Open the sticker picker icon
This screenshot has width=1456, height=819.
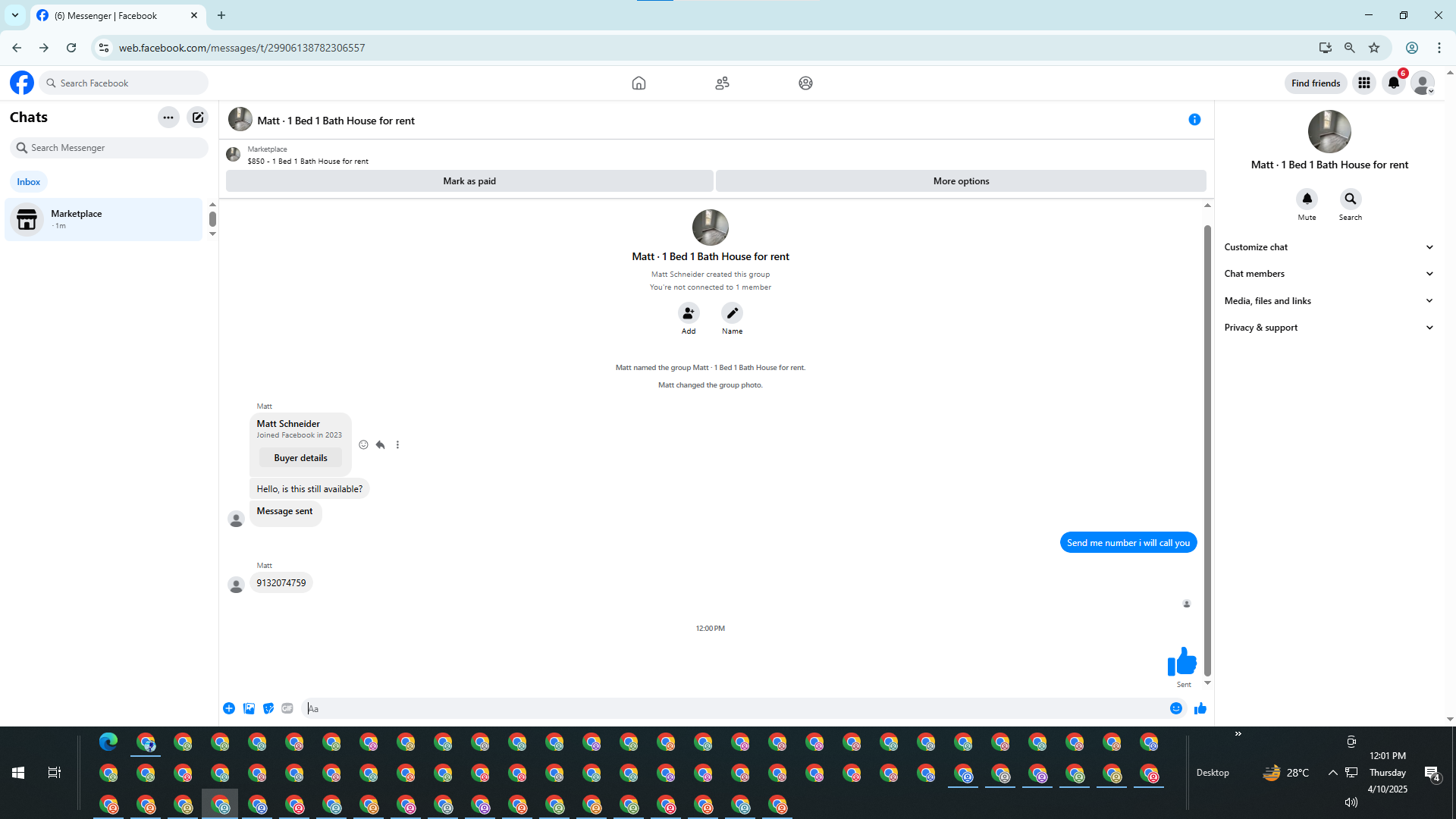point(268,708)
